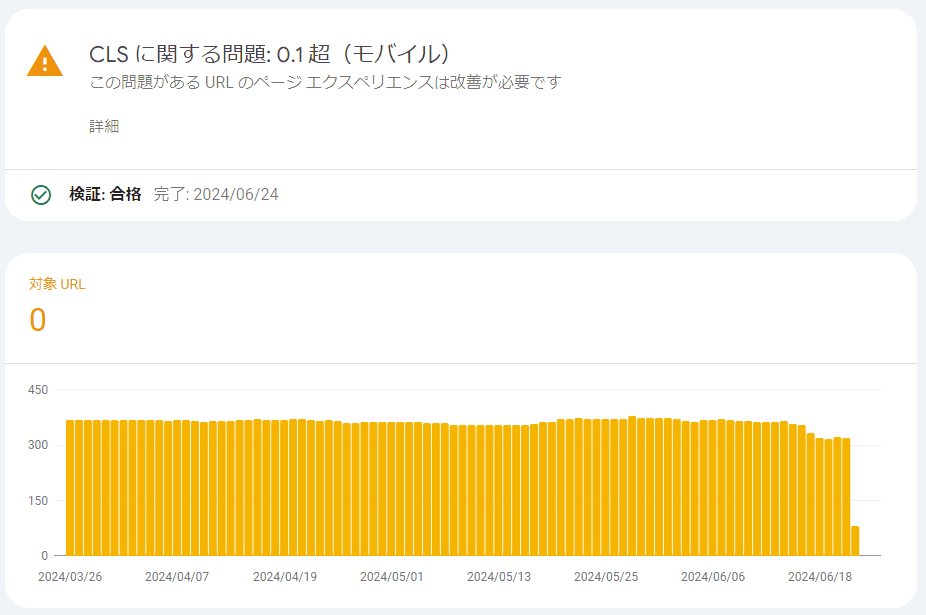Click the 2024/04/07 date axis label
Screen dimensions: 926x615
177,577
